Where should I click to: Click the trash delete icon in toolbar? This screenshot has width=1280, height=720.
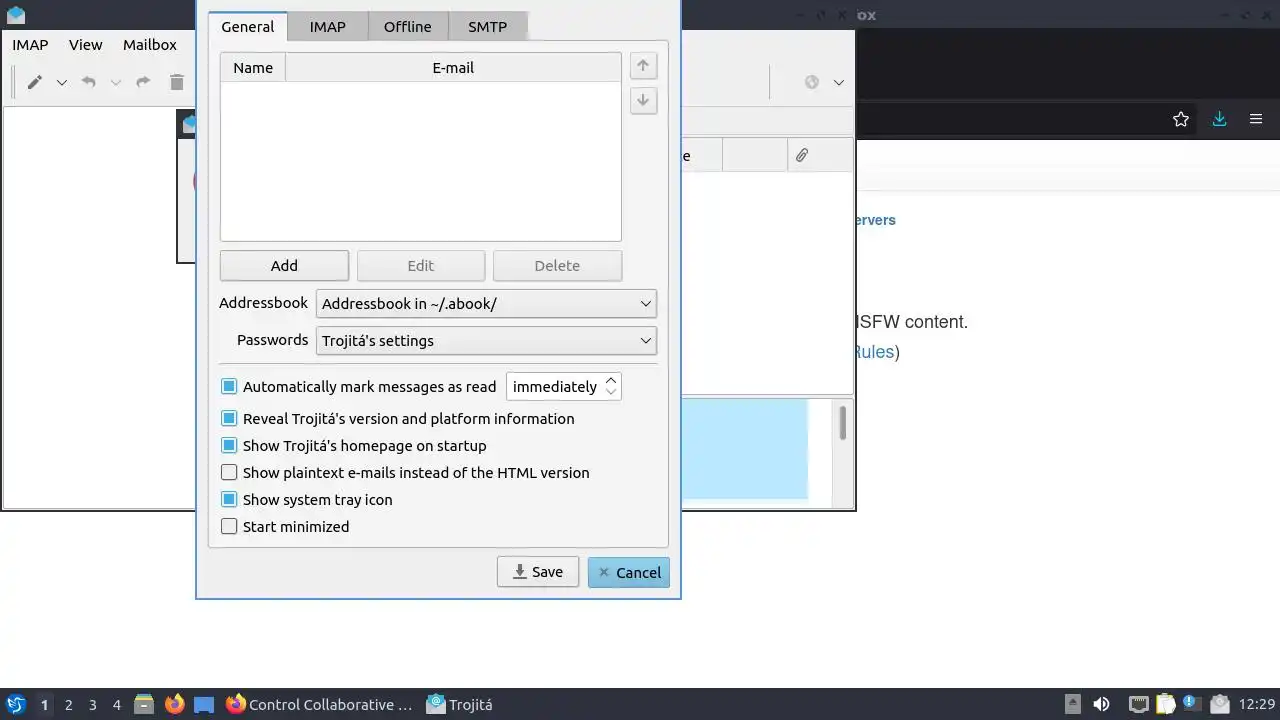point(177,82)
